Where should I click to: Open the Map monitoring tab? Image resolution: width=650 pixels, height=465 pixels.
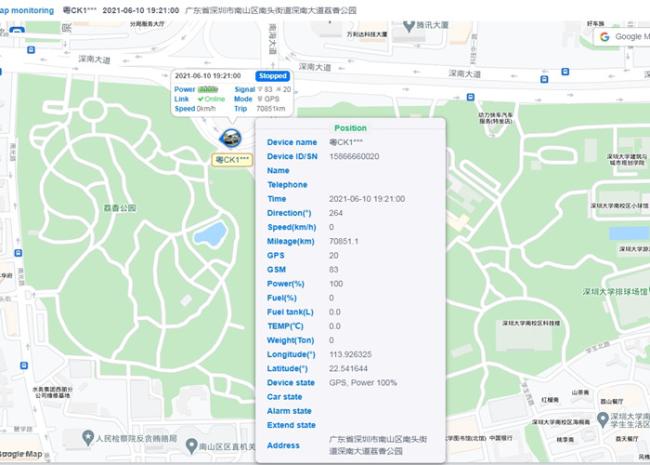26,9
